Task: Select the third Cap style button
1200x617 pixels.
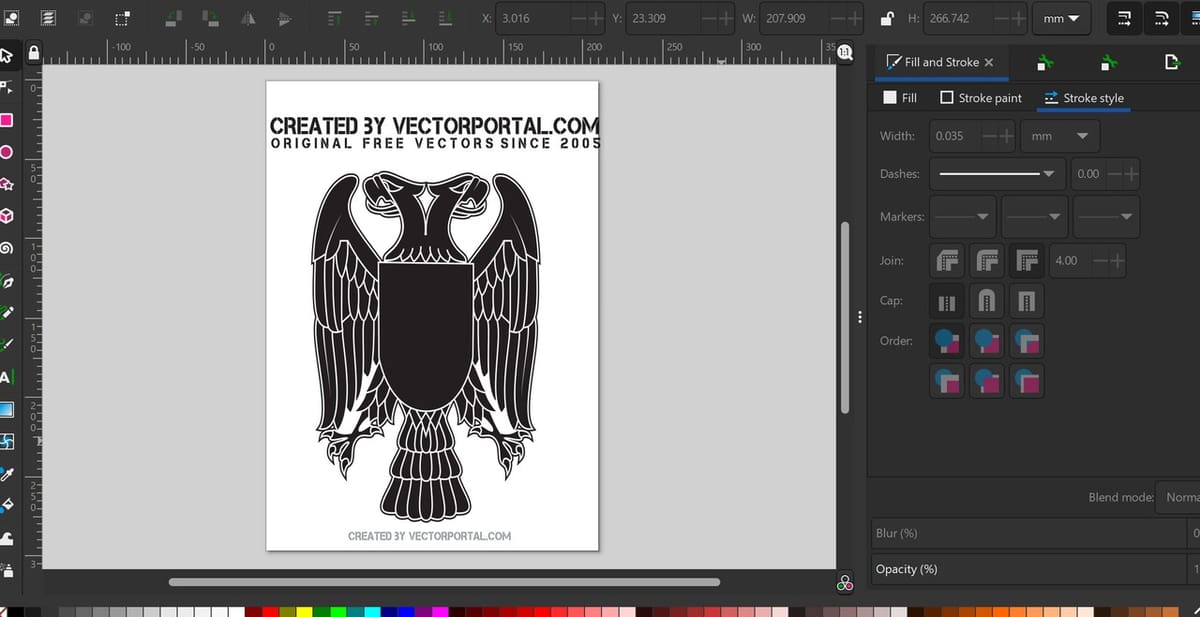Action: [1026, 301]
